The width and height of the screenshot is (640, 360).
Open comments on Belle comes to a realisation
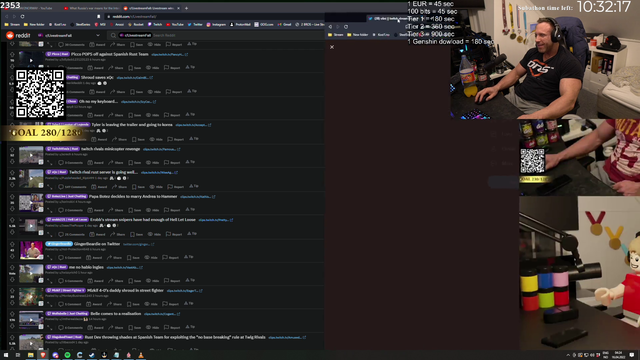click(x=70, y=327)
